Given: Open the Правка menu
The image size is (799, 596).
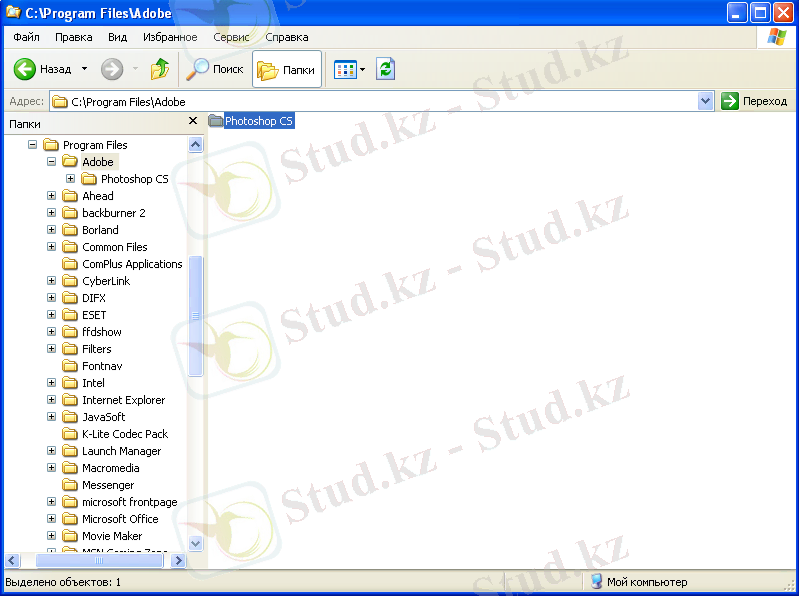Looking at the screenshot, I should coord(74,37).
